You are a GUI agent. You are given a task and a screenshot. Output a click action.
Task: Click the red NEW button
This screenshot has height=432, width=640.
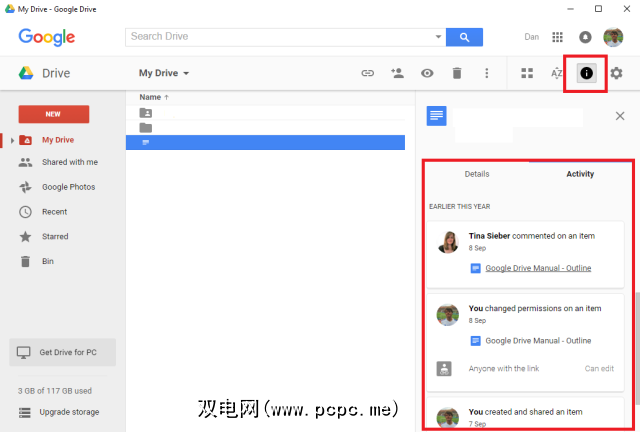[x=53, y=114]
